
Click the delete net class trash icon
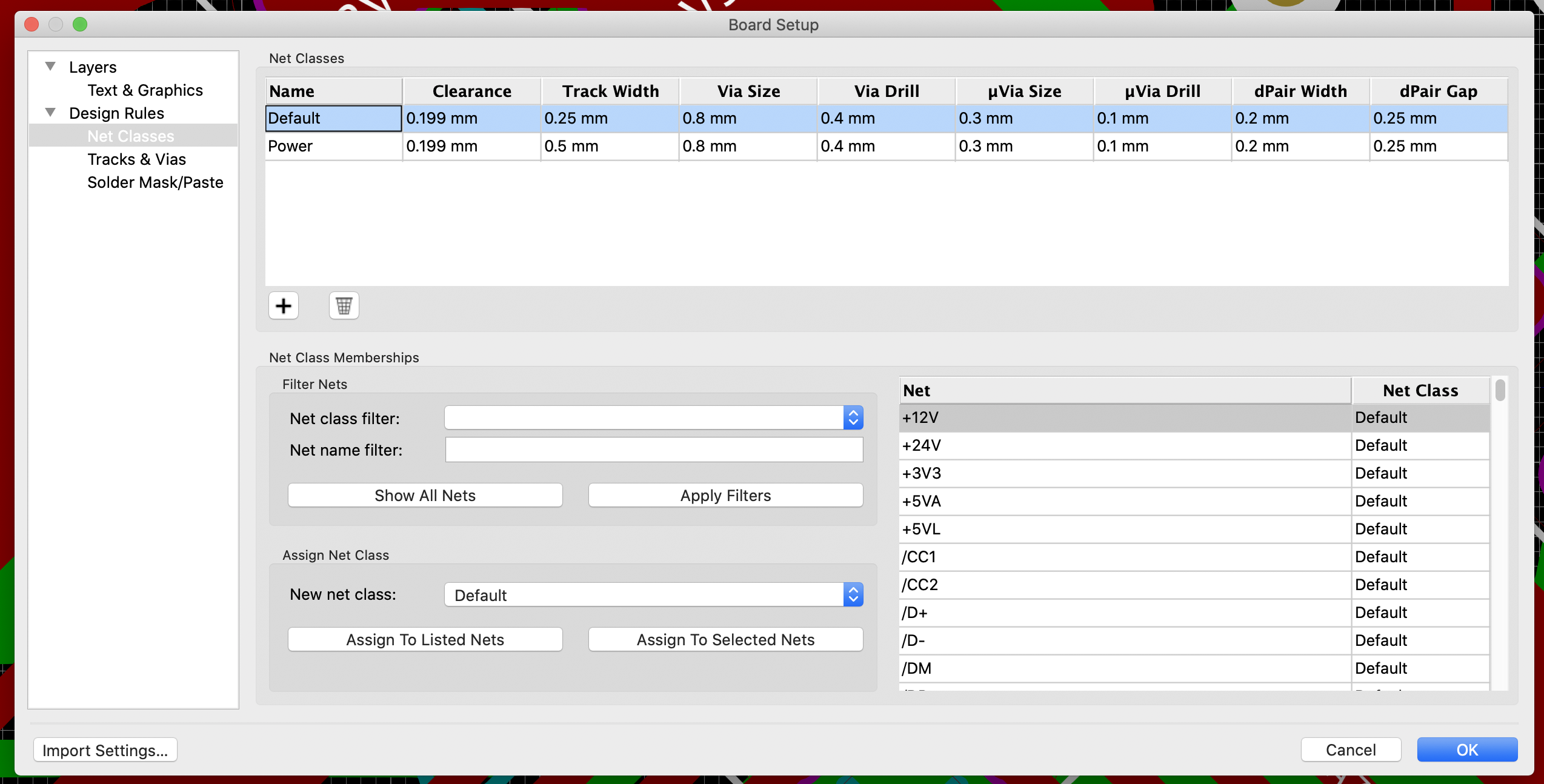[x=344, y=305]
